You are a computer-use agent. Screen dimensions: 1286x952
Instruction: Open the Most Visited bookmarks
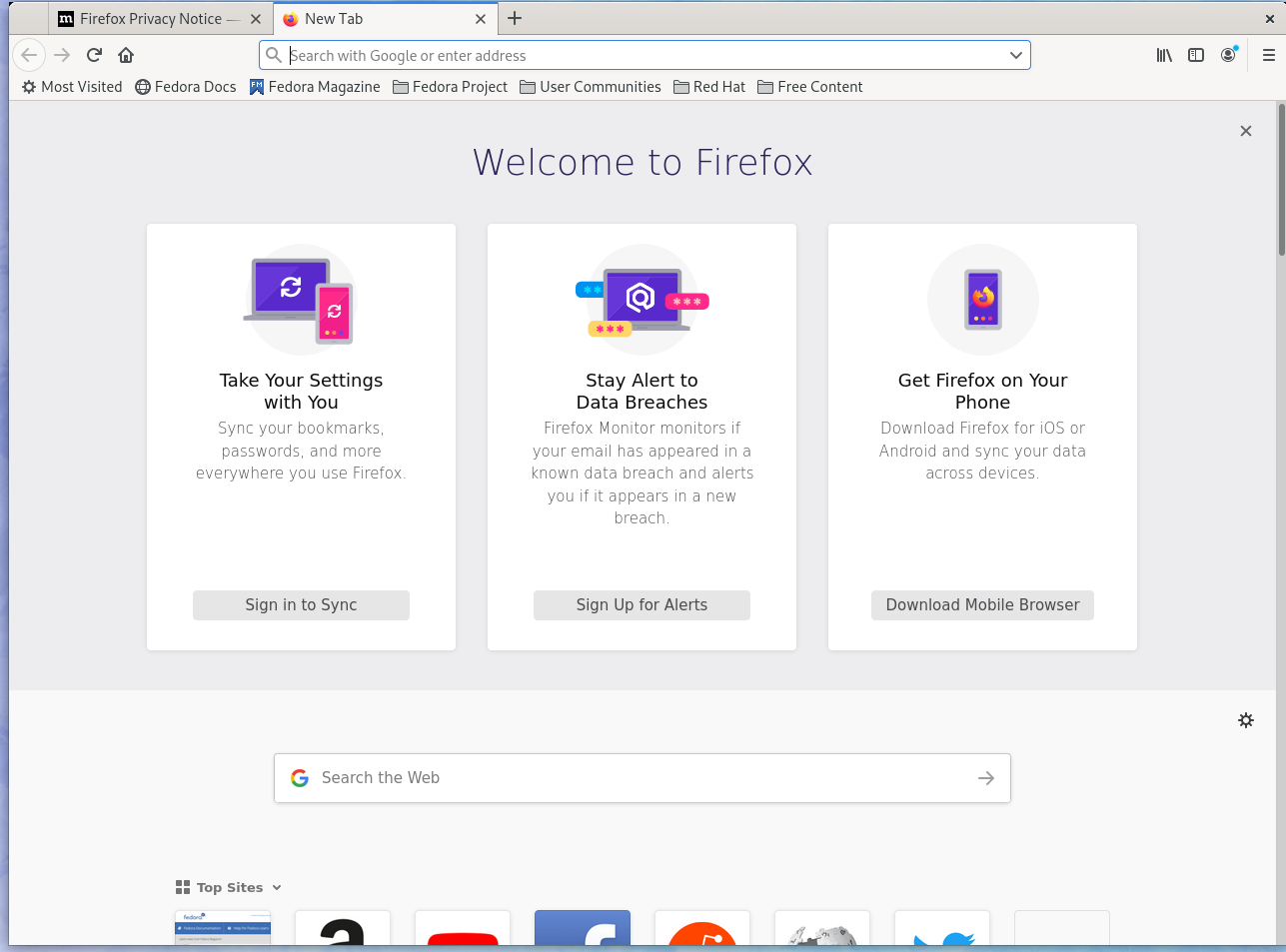tap(72, 87)
